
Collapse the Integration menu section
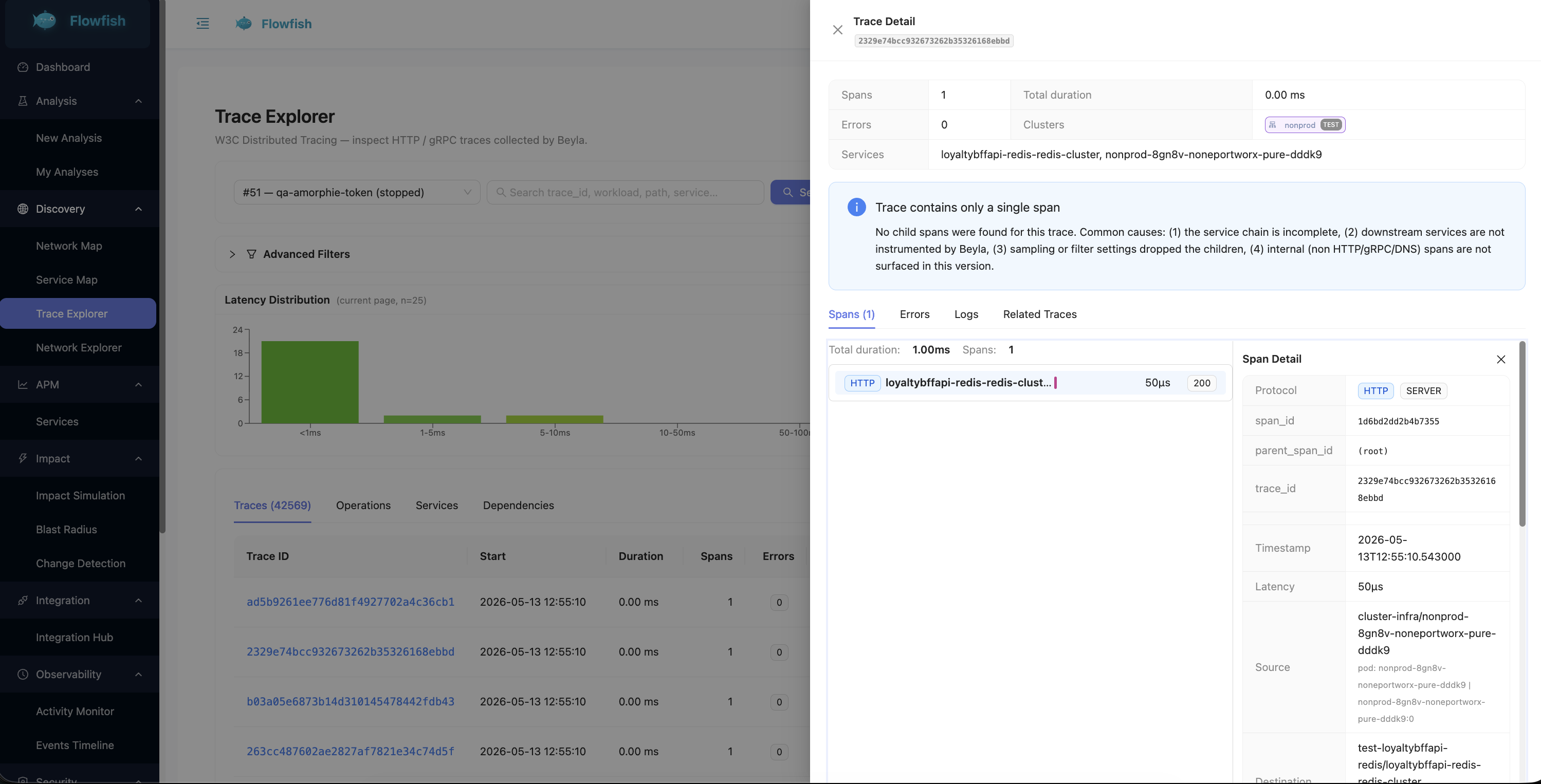click(x=139, y=601)
